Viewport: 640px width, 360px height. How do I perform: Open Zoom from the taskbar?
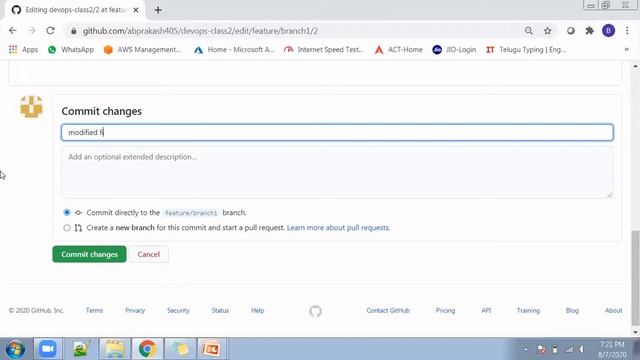coord(48,349)
